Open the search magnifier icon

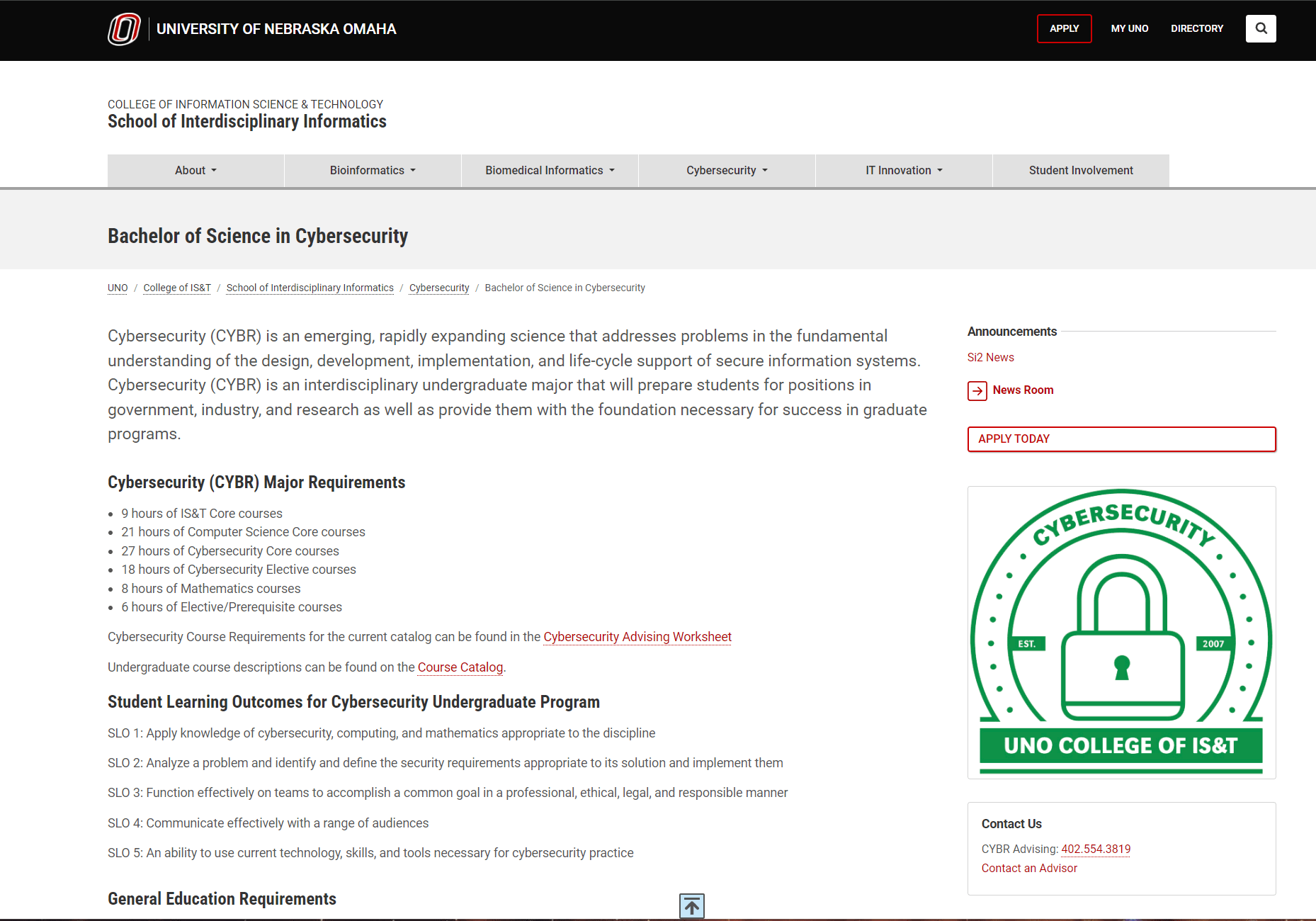click(1261, 28)
